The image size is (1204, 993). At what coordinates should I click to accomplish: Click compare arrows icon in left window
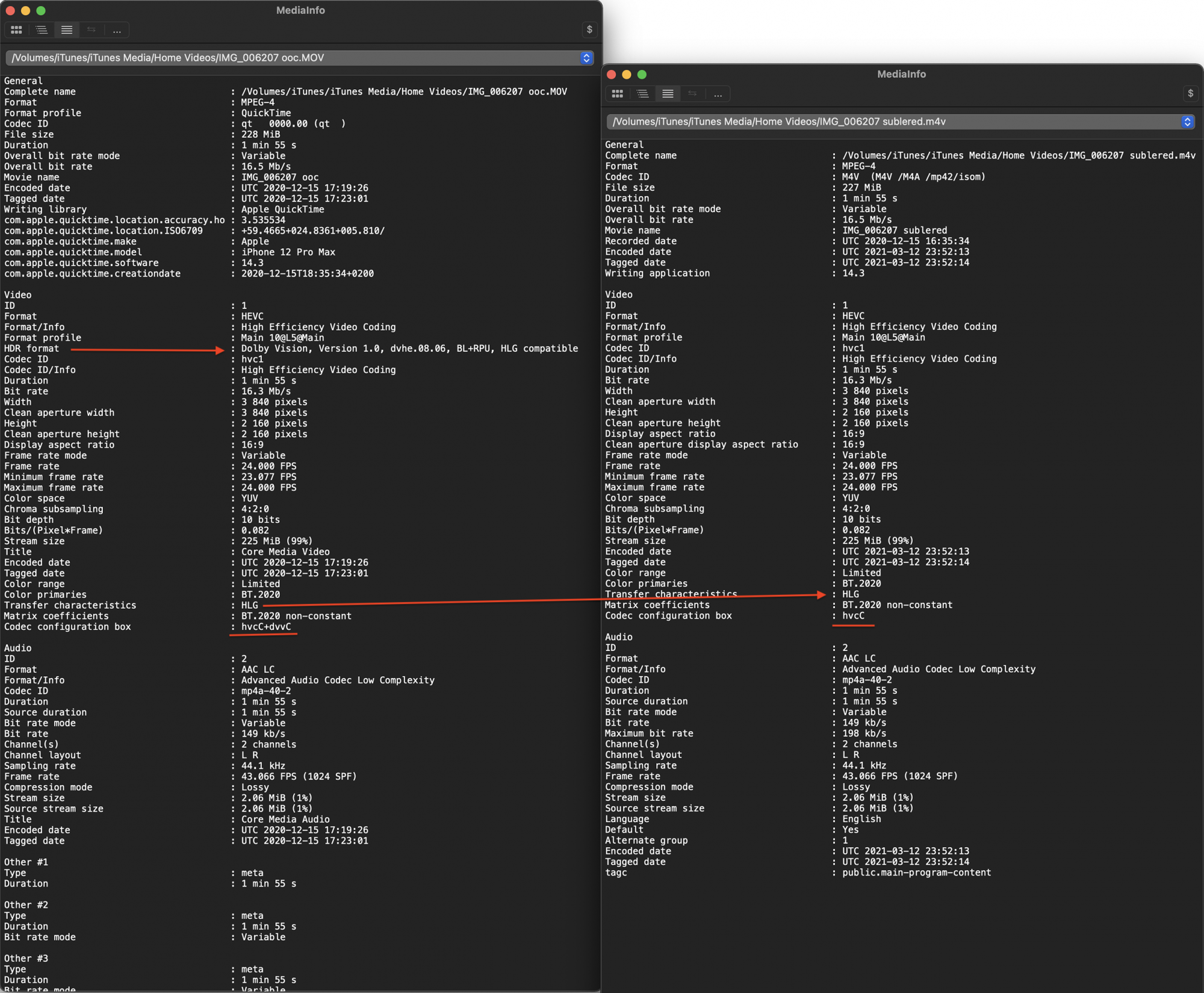point(92,30)
